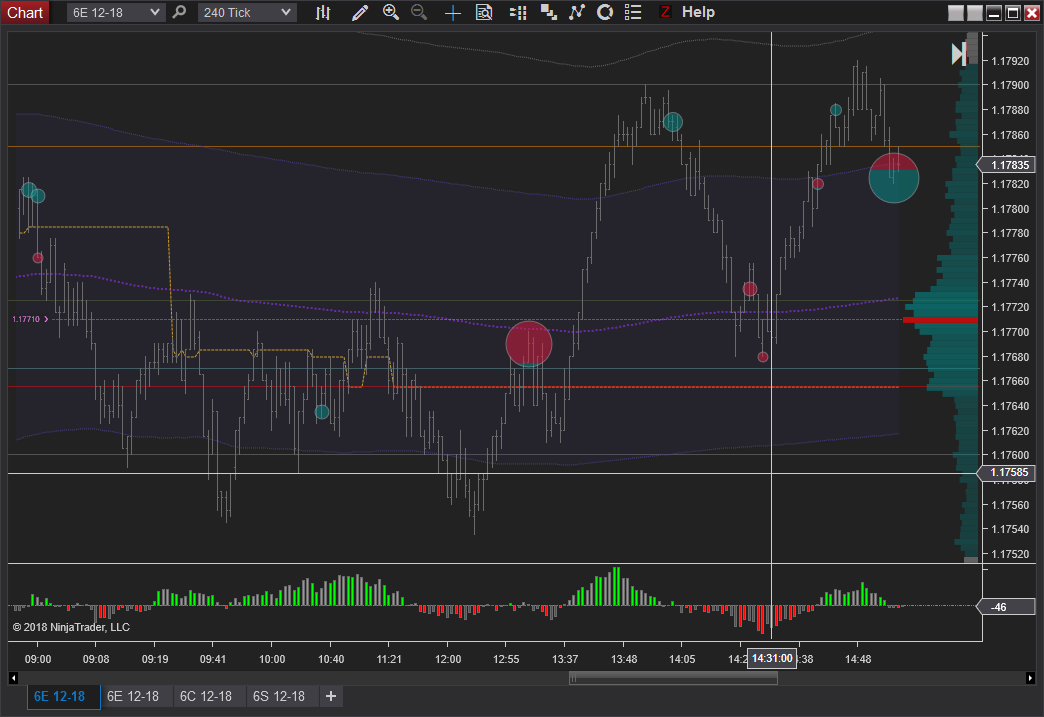Click the 1.17585 price marker
This screenshot has height=717, width=1044.
click(1007, 473)
